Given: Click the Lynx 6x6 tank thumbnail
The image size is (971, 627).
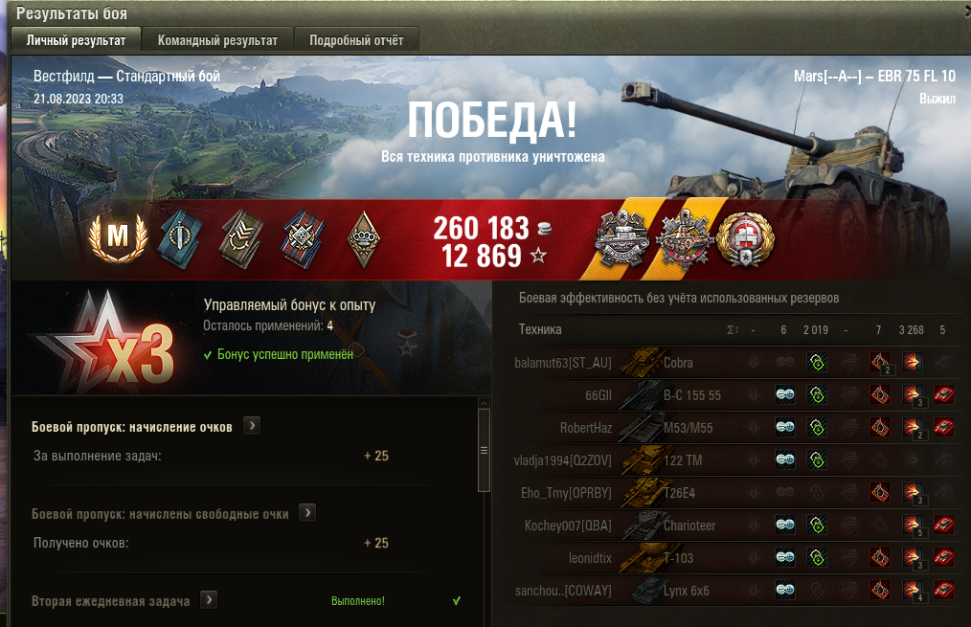Looking at the screenshot, I should [x=647, y=590].
